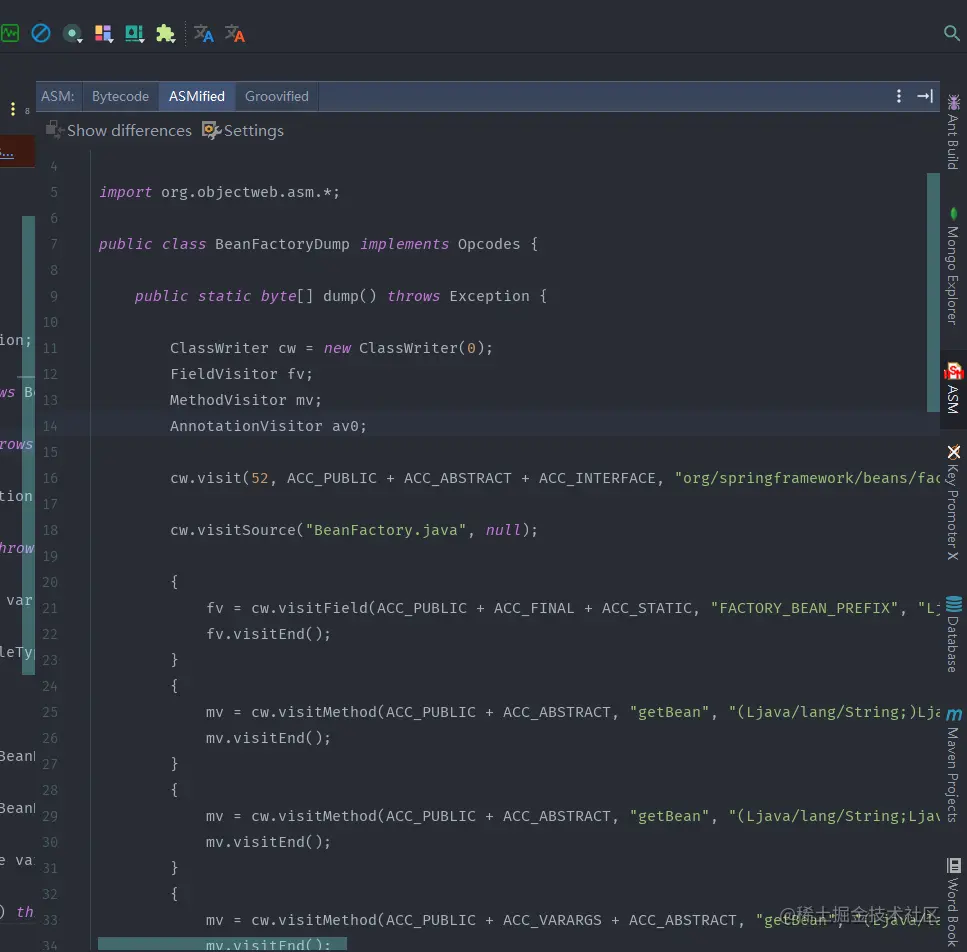
Task: Click the search magnifier icon
Action: tap(952, 32)
